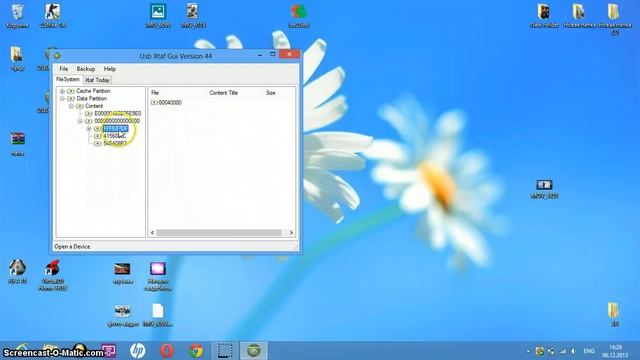640x360 pixels.
Task: Click the file list scrollbar right arrow
Action: point(291,233)
